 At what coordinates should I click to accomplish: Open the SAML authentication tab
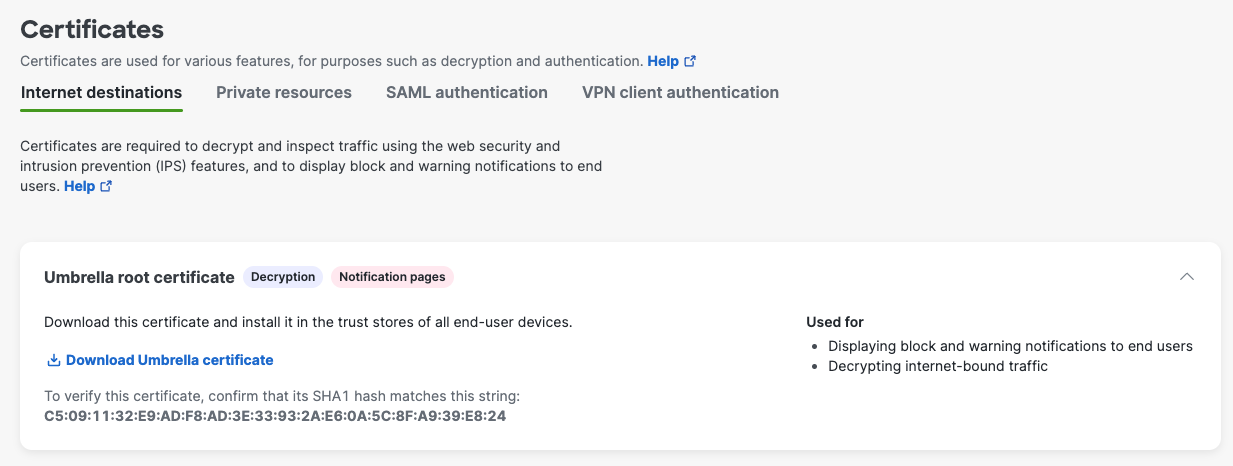coord(467,92)
